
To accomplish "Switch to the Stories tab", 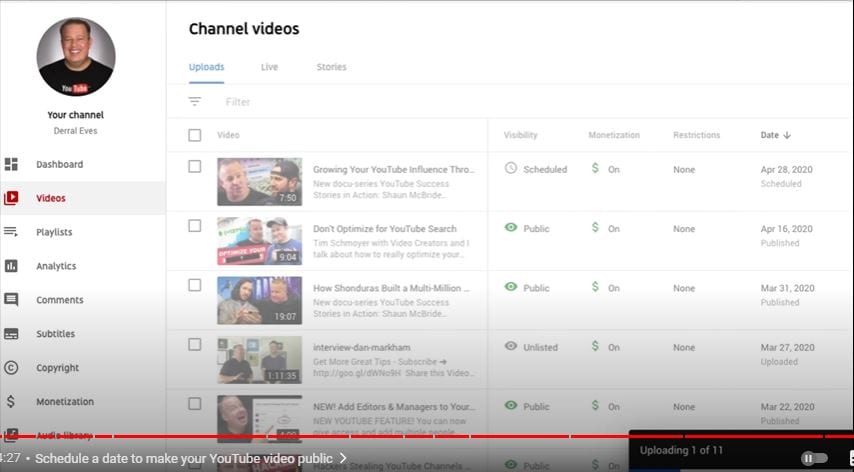I will pos(332,67).
